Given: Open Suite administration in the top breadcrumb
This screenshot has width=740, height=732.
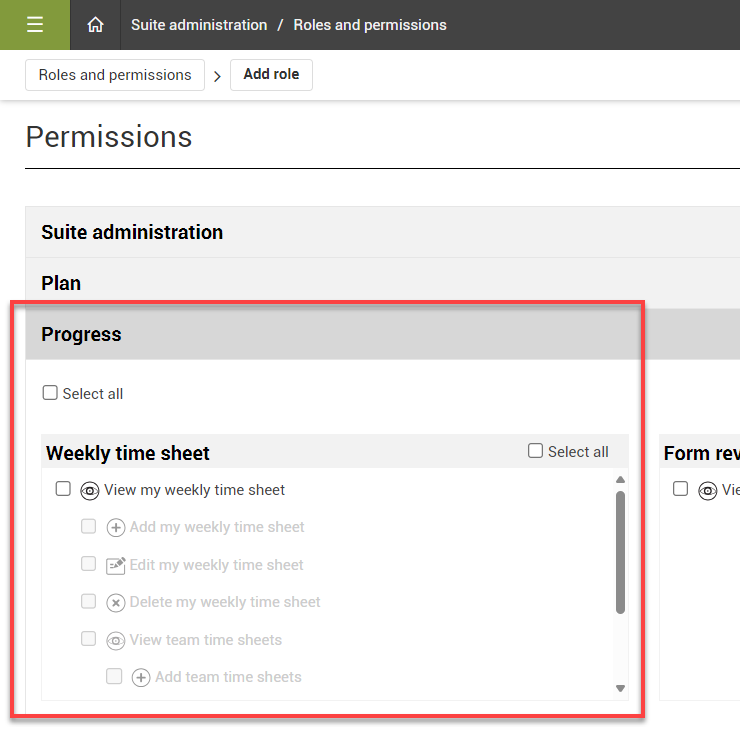Looking at the screenshot, I should (199, 25).
